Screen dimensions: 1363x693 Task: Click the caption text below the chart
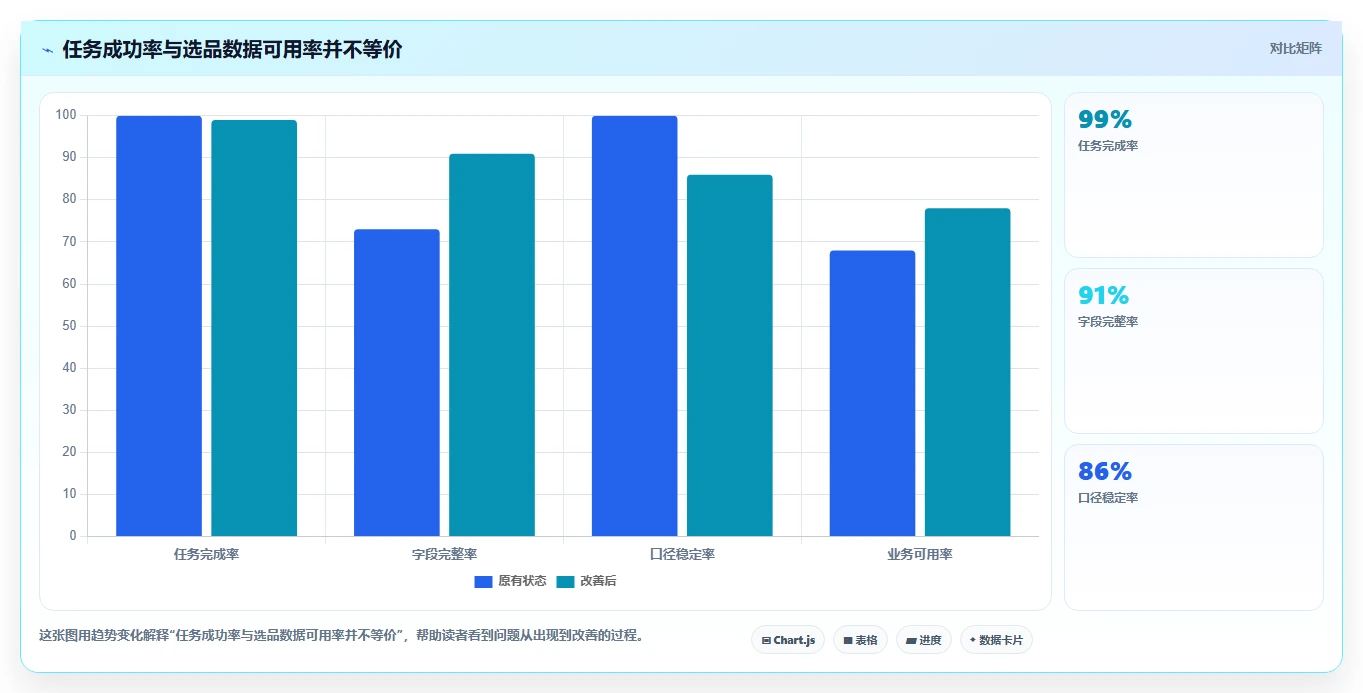coord(341,635)
